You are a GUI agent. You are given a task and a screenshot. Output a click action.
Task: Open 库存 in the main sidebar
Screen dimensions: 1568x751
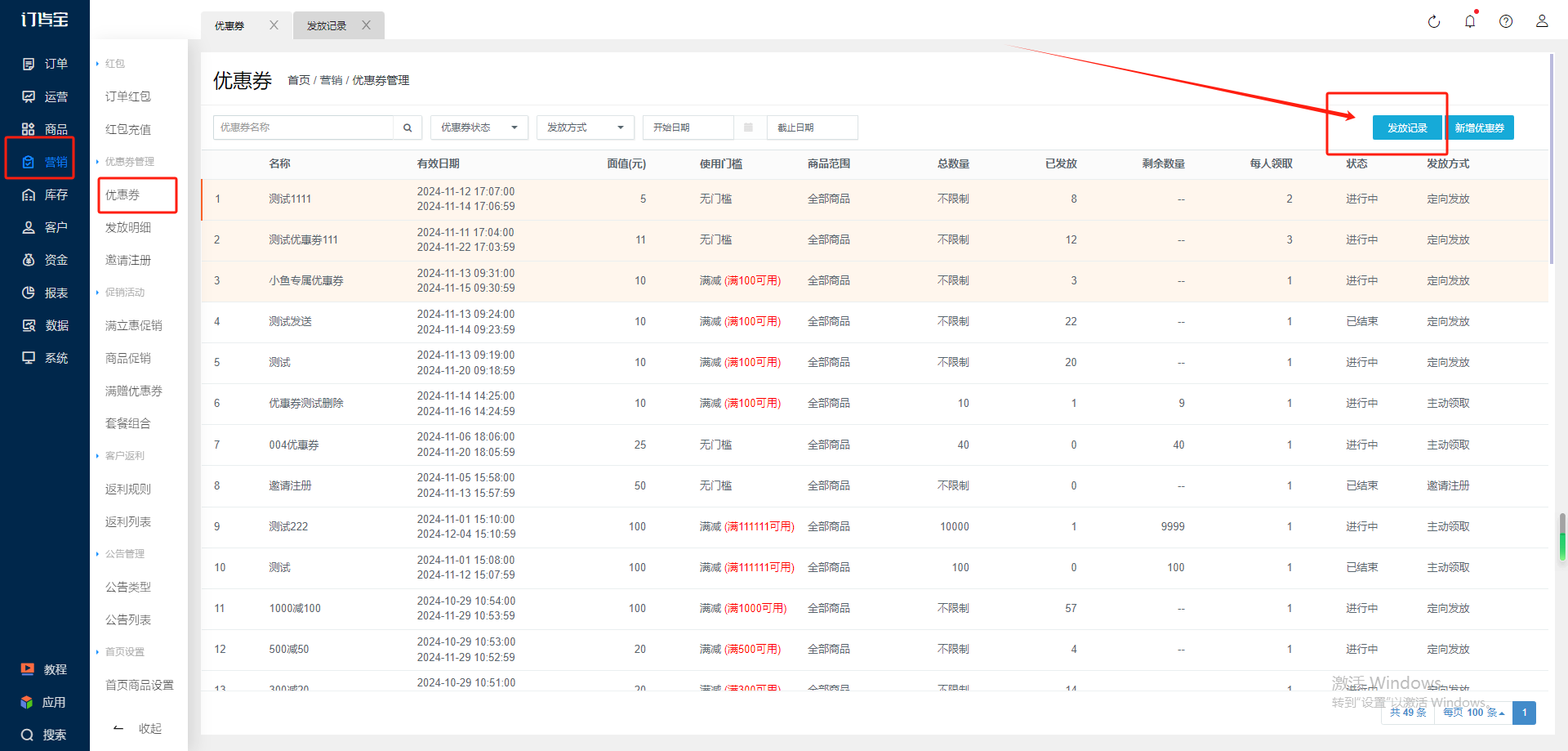click(x=45, y=194)
